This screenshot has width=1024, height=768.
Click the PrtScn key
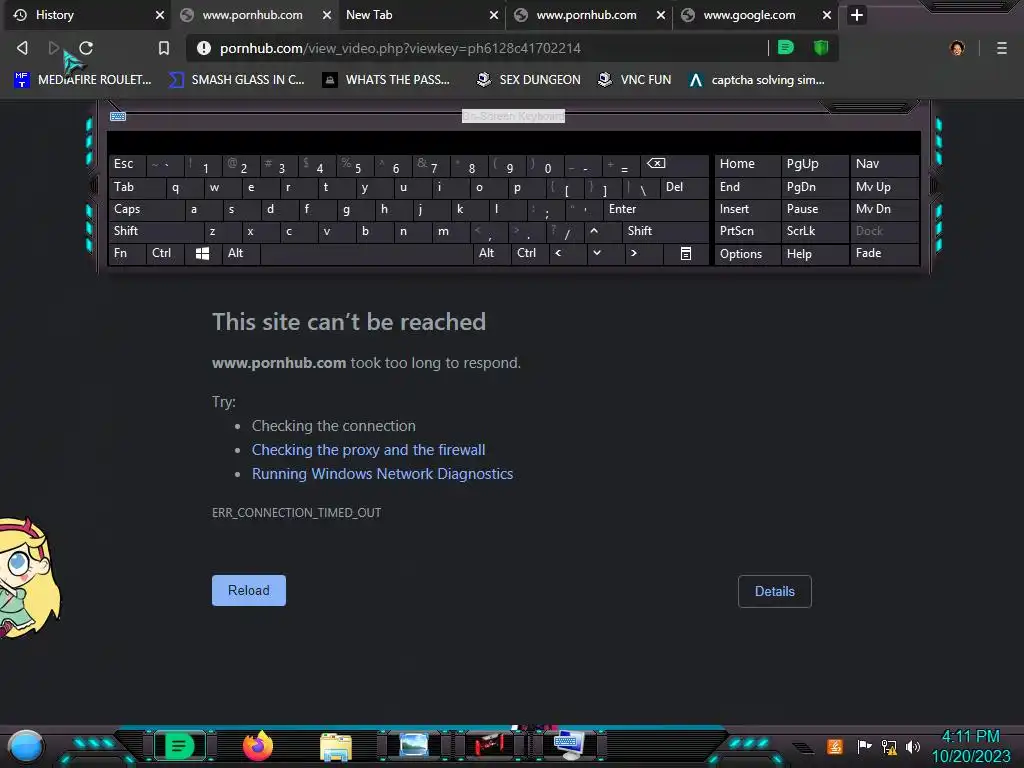(x=747, y=231)
